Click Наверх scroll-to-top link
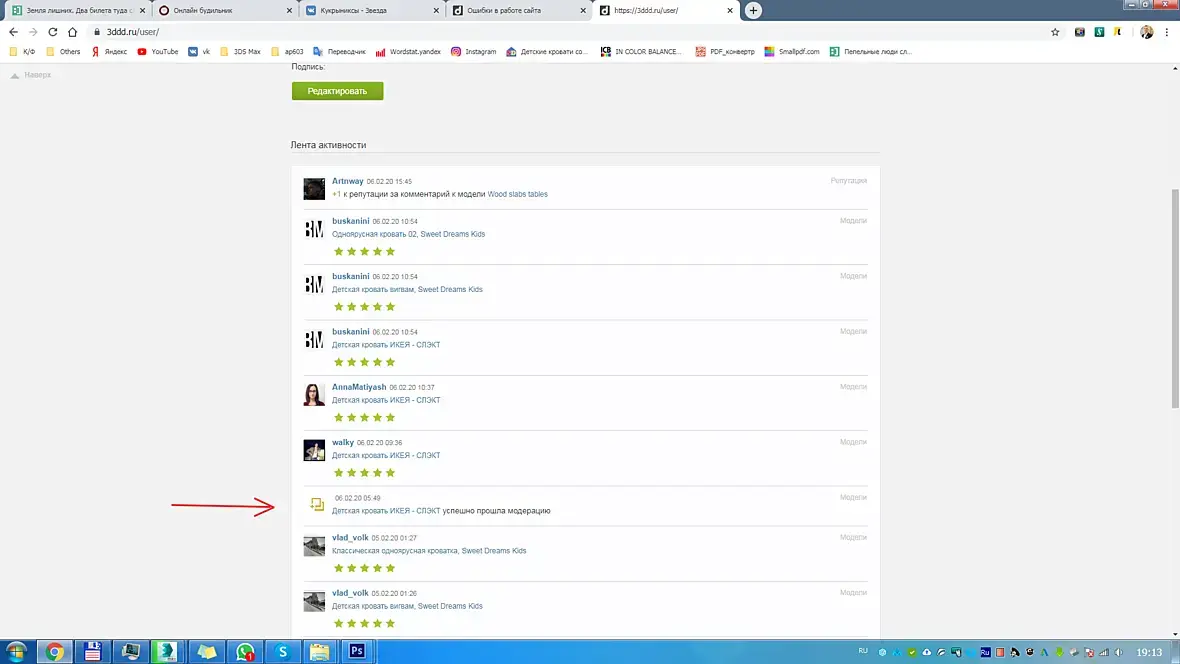Viewport: 1180px width, 664px height. pyautogui.click(x=31, y=75)
